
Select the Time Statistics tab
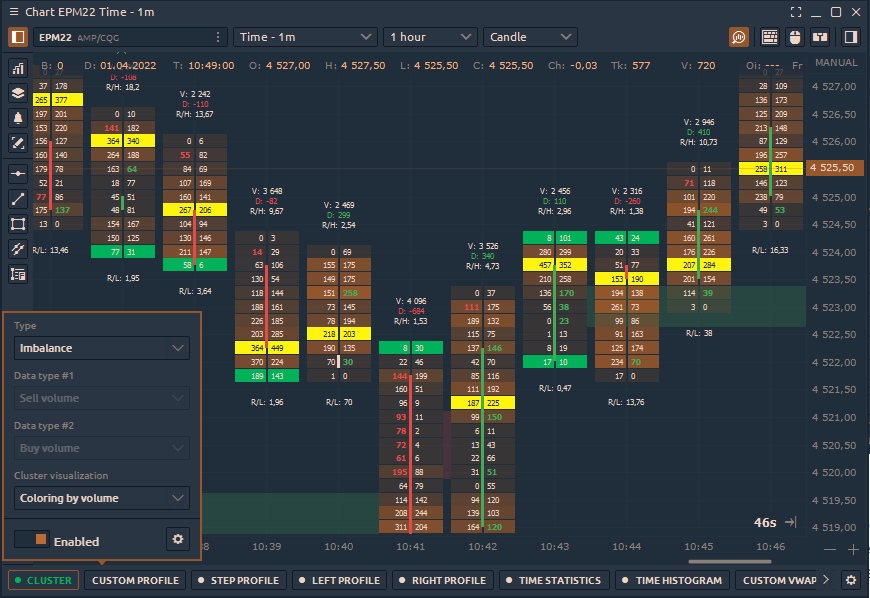pos(553,580)
